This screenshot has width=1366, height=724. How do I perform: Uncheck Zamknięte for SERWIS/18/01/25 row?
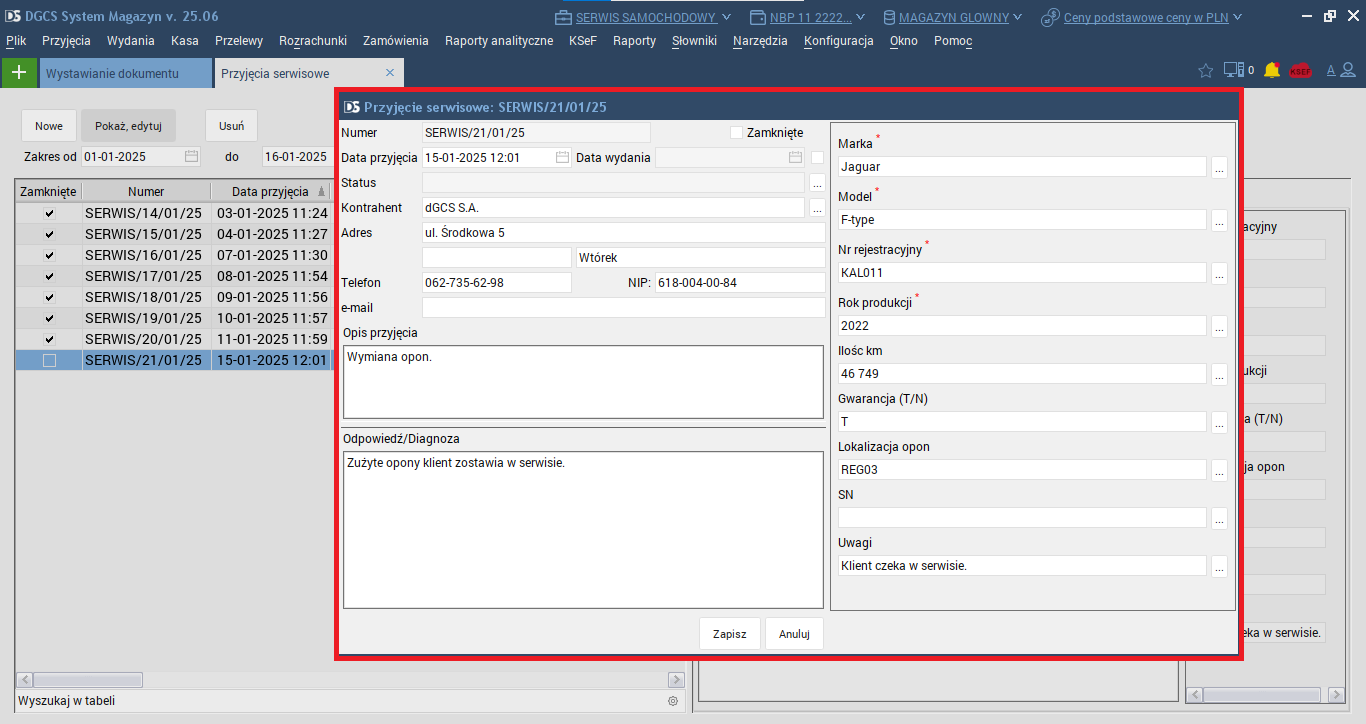coord(49,297)
